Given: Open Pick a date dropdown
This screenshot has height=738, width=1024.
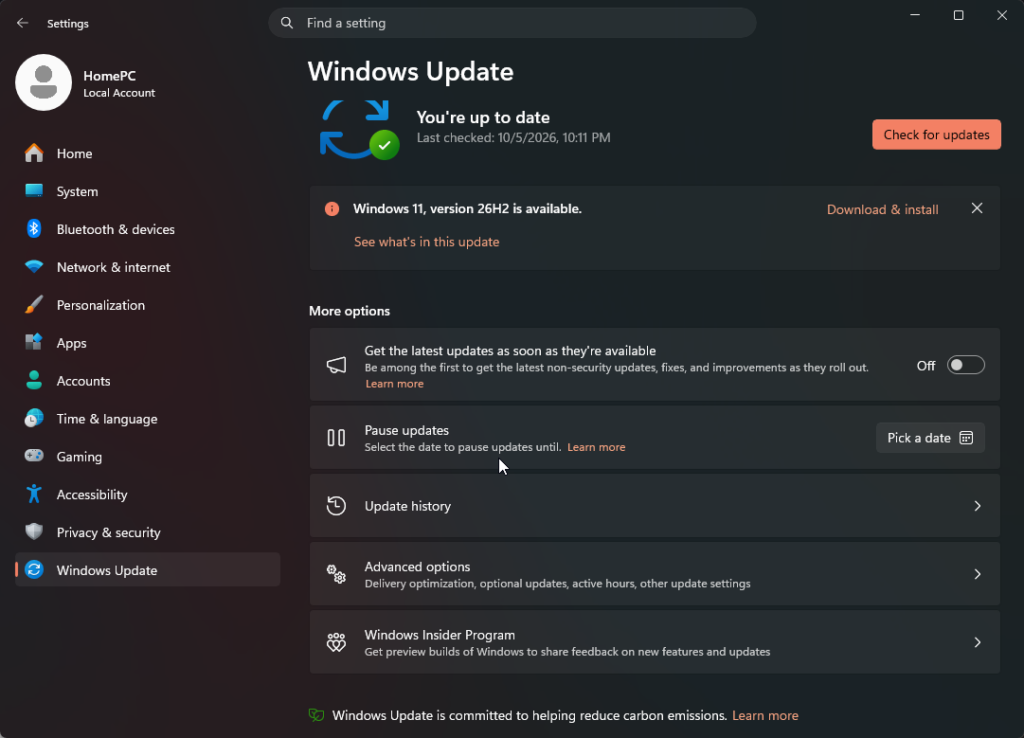Looking at the screenshot, I should (930, 438).
